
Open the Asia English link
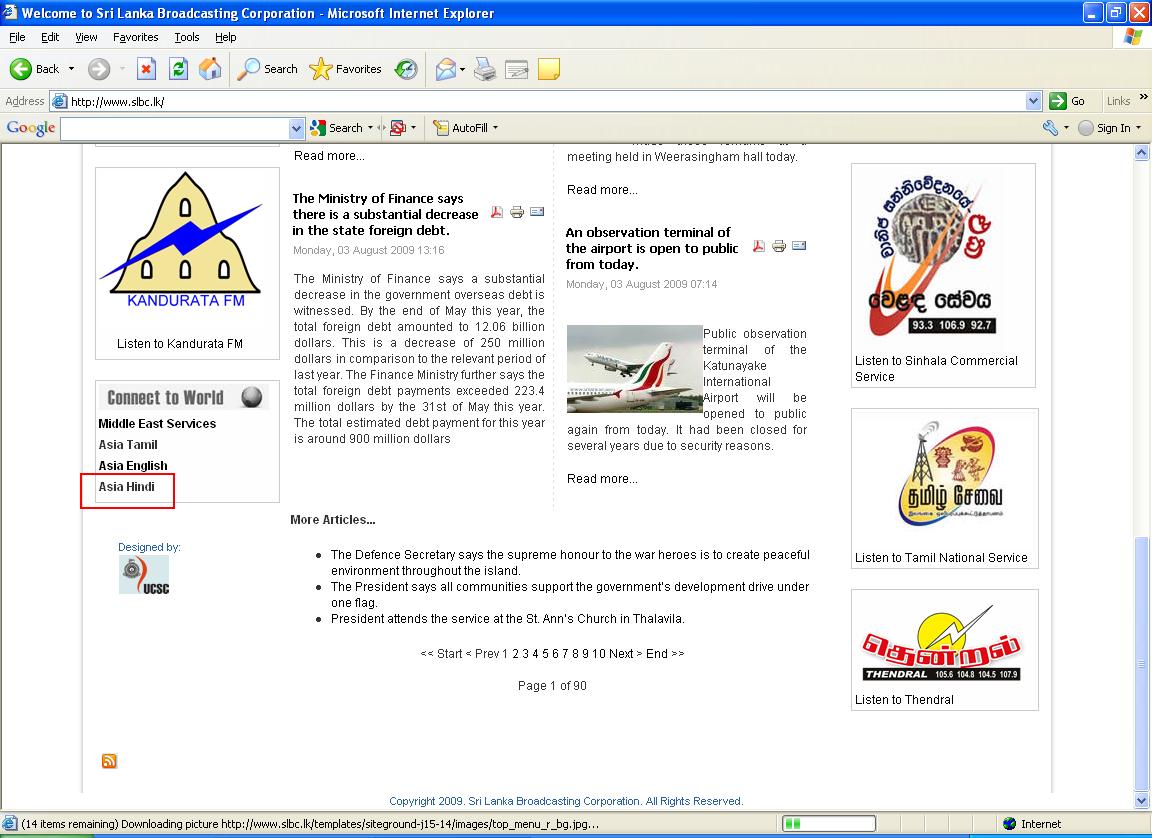pos(133,466)
